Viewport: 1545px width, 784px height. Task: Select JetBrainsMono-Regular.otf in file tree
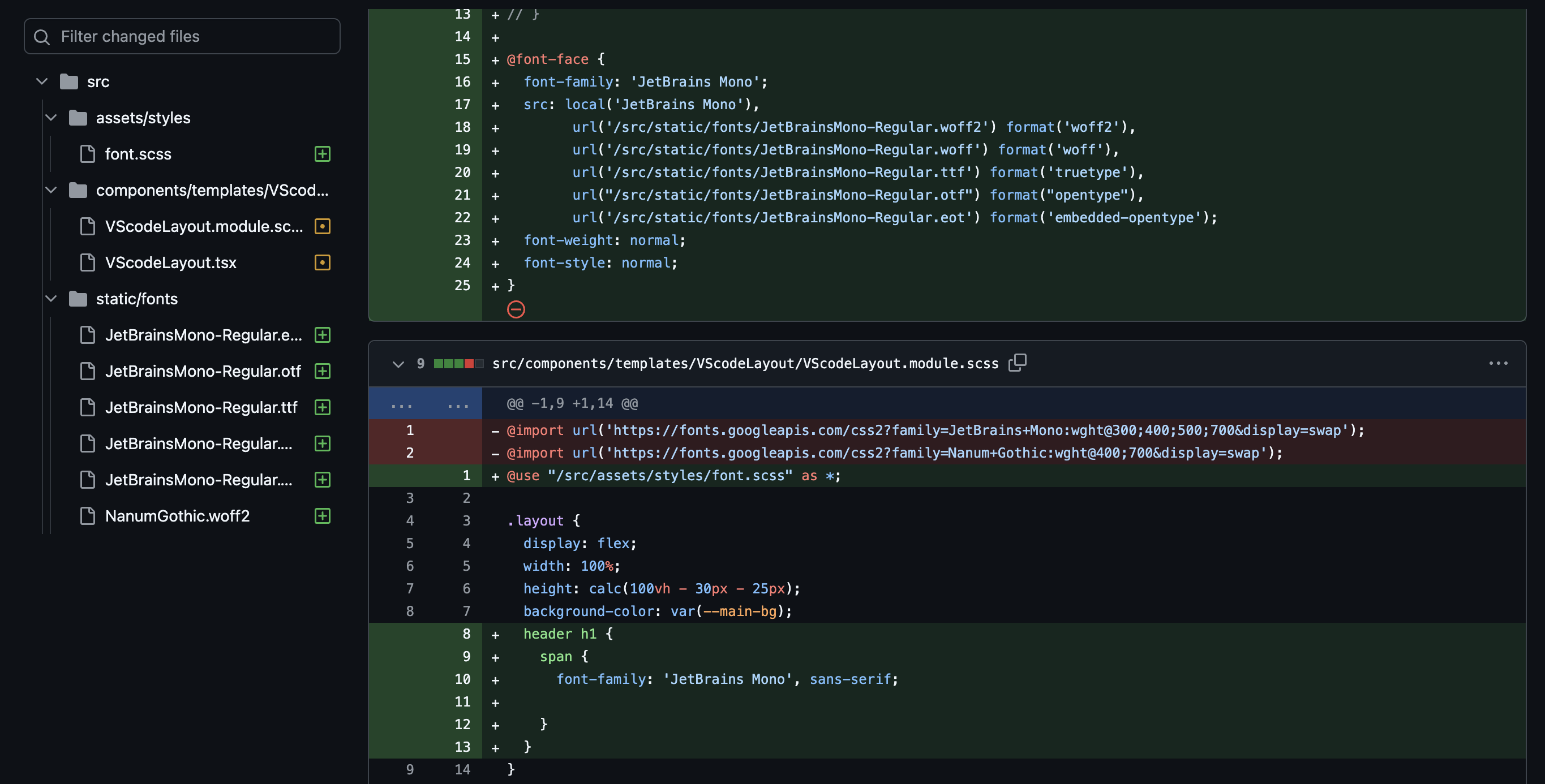(x=203, y=371)
